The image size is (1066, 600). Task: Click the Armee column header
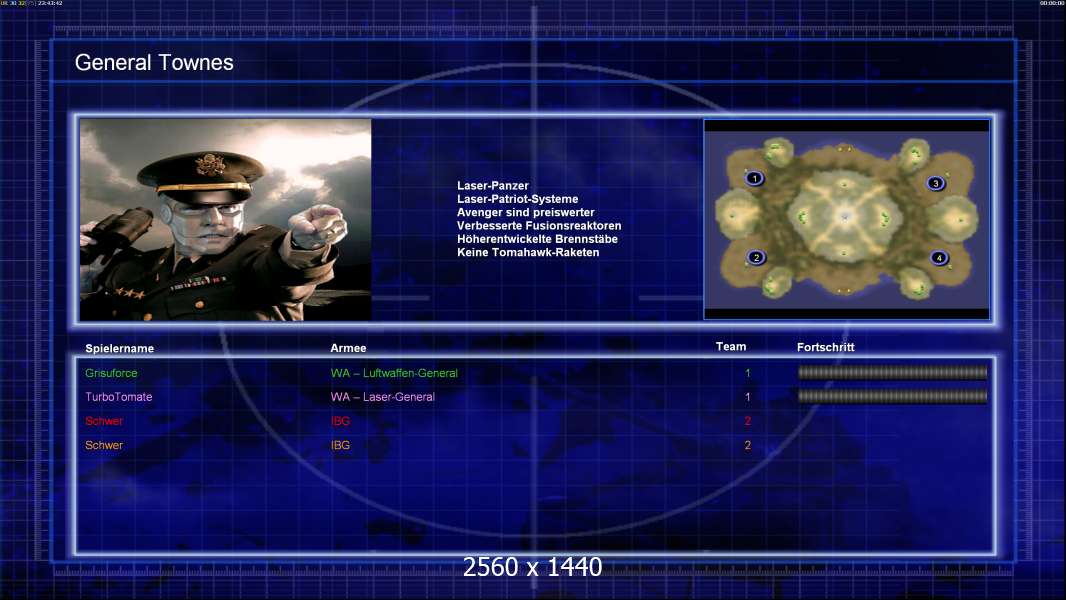348,348
